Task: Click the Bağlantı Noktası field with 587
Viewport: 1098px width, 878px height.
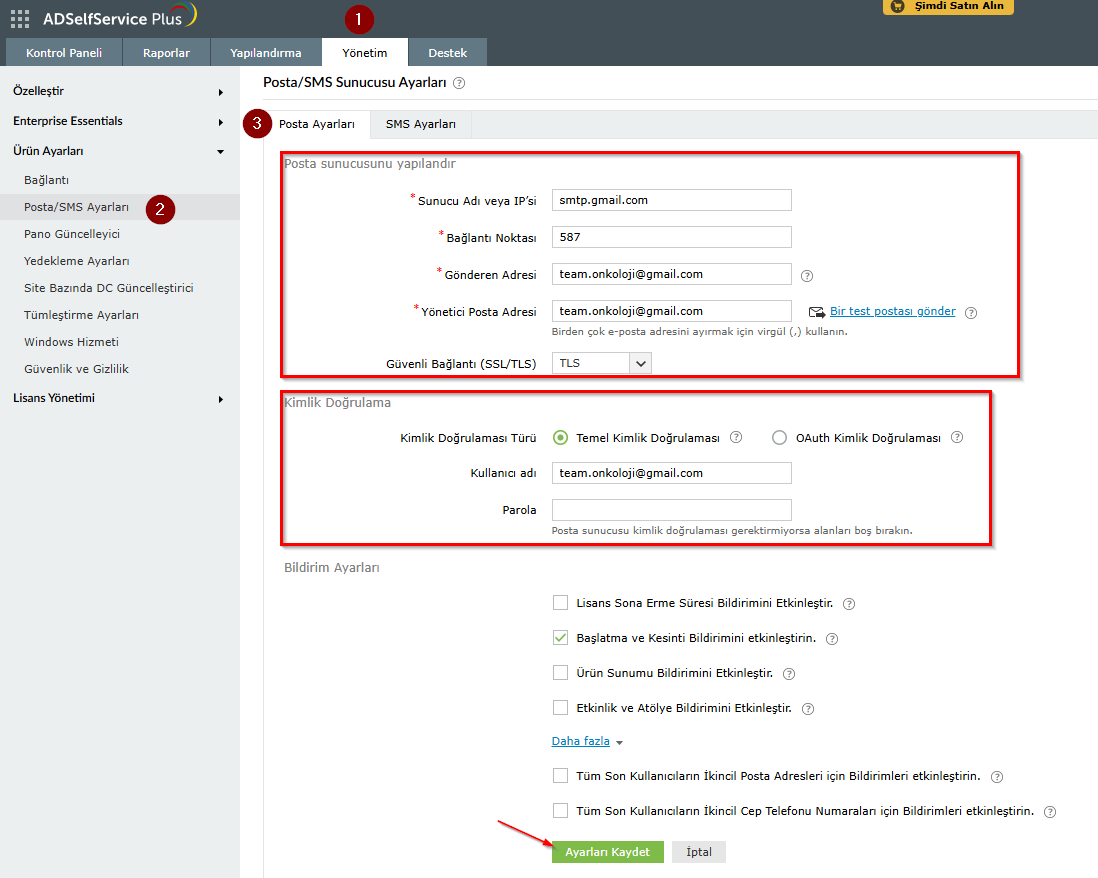Action: 672,237
